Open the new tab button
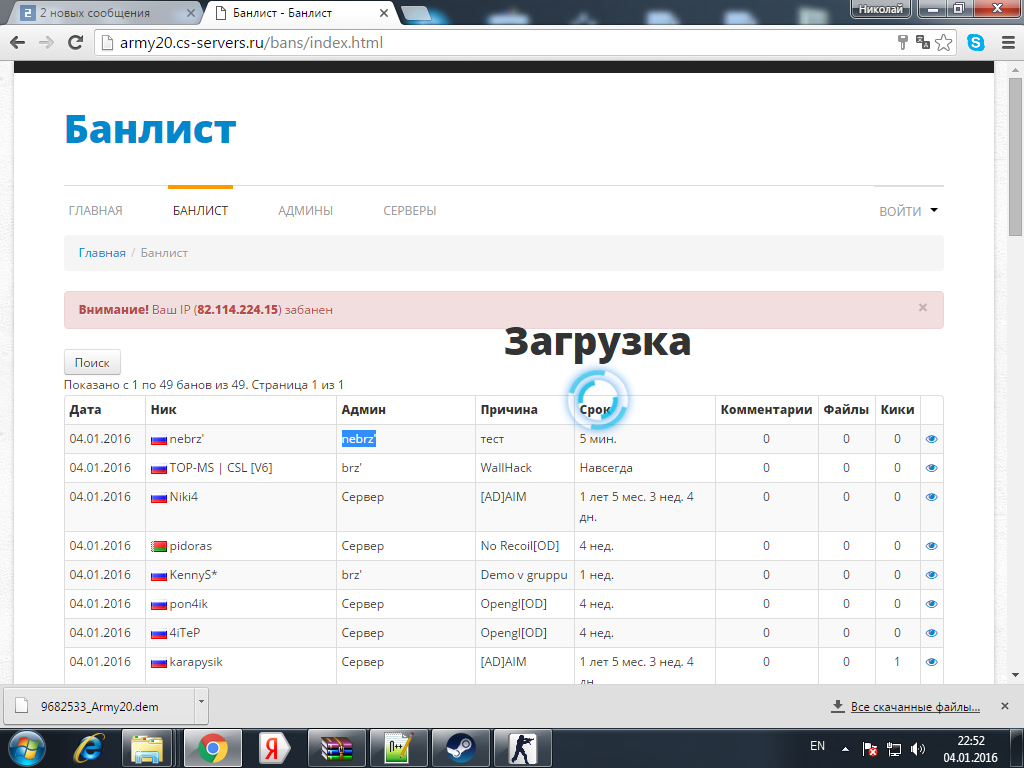Image resolution: width=1024 pixels, height=768 pixels. point(416,13)
